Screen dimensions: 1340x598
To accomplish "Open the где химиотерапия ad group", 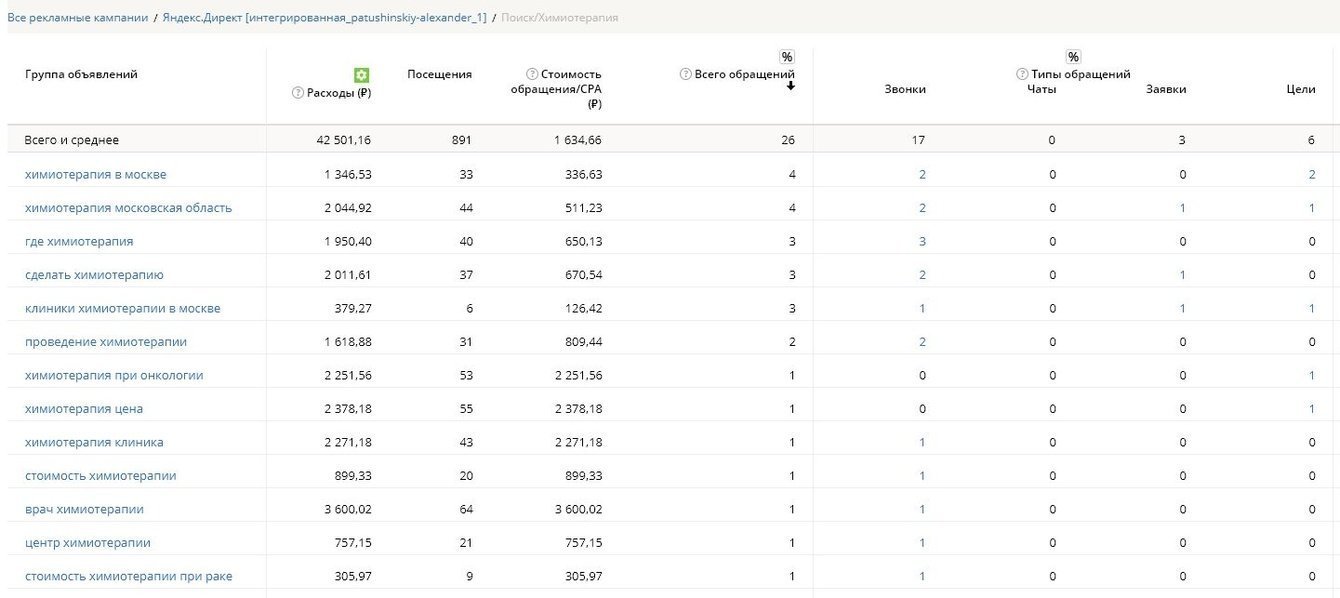I will tap(79, 241).
